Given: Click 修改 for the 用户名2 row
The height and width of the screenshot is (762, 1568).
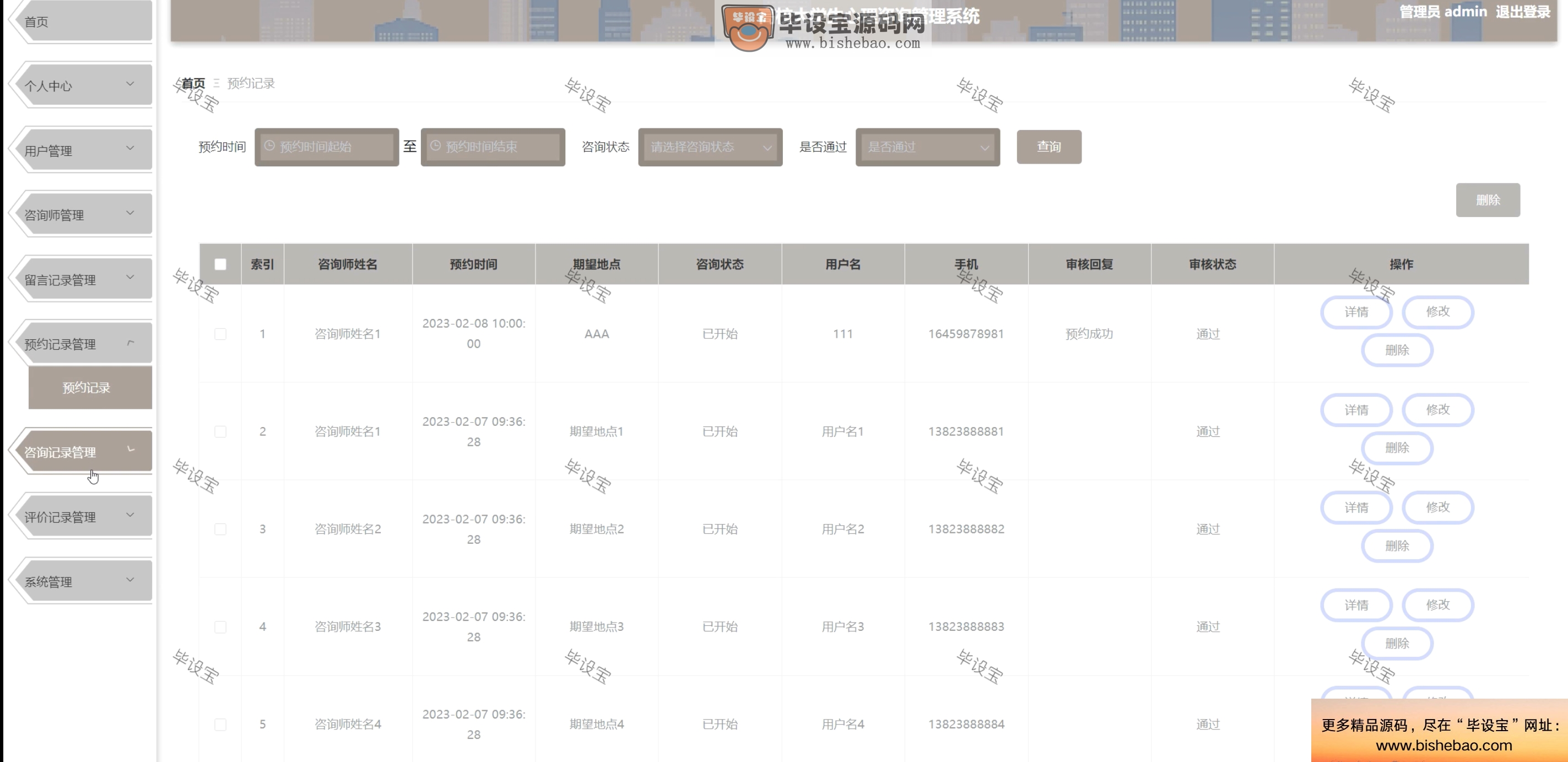Looking at the screenshot, I should (x=1438, y=507).
